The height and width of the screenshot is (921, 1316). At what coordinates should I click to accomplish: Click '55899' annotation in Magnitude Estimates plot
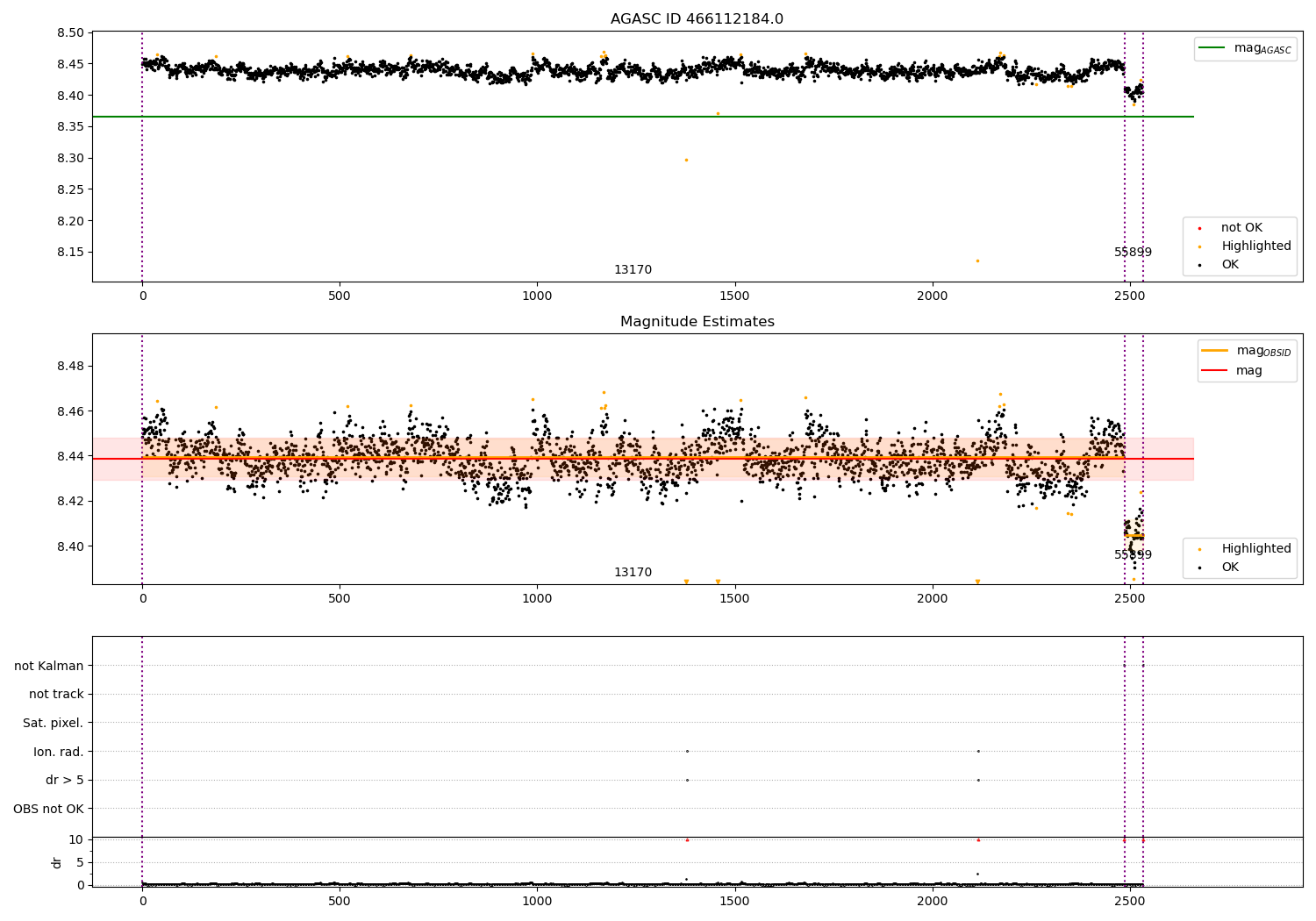point(1133,555)
